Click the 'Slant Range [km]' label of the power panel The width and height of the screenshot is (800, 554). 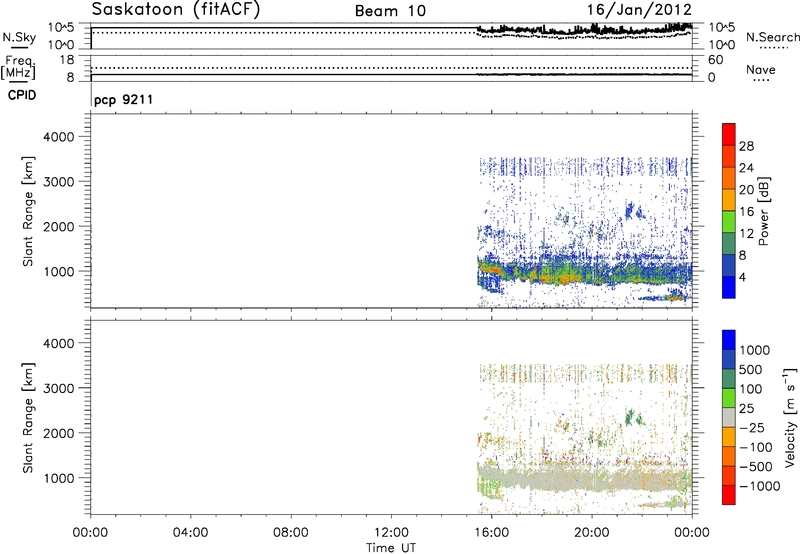coord(28,211)
